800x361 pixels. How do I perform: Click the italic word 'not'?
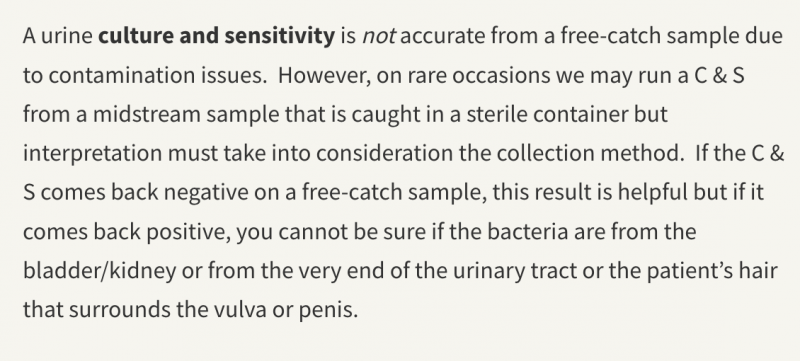378,36
